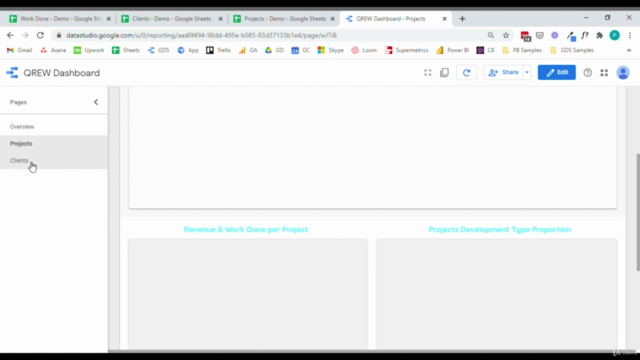
Task: Click the zoom magnifier icon in address bar
Action: click(491, 36)
